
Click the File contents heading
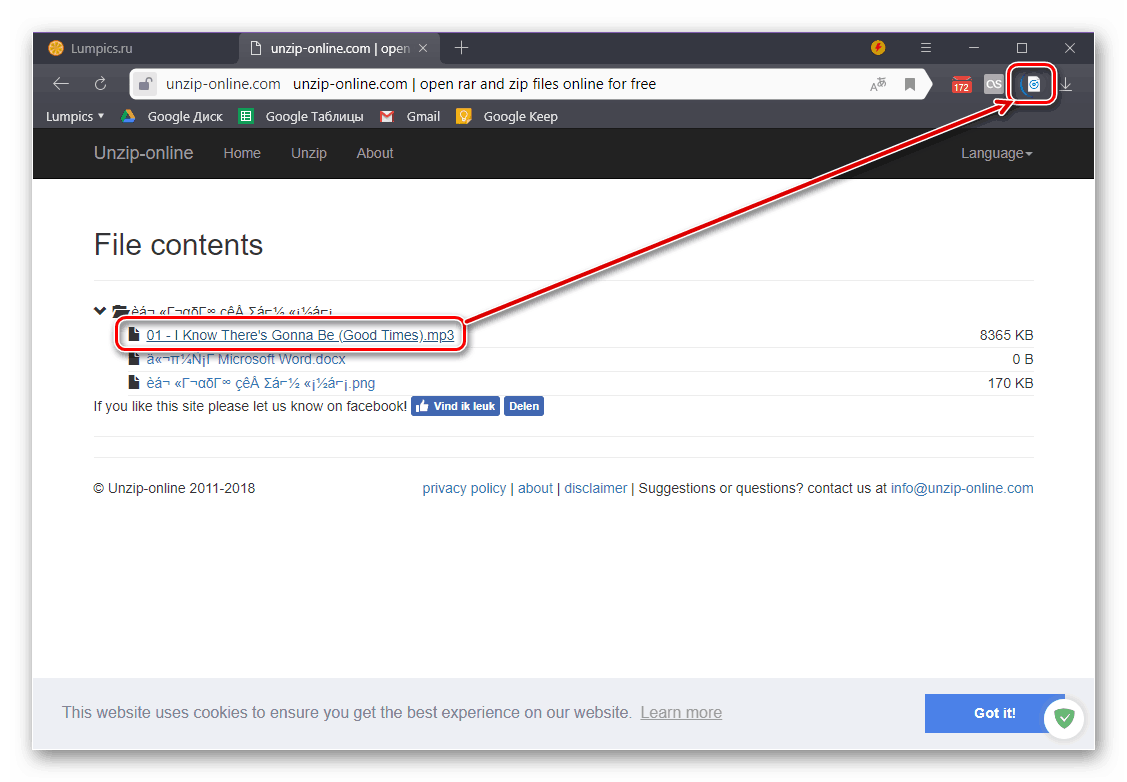coord(178,245)
